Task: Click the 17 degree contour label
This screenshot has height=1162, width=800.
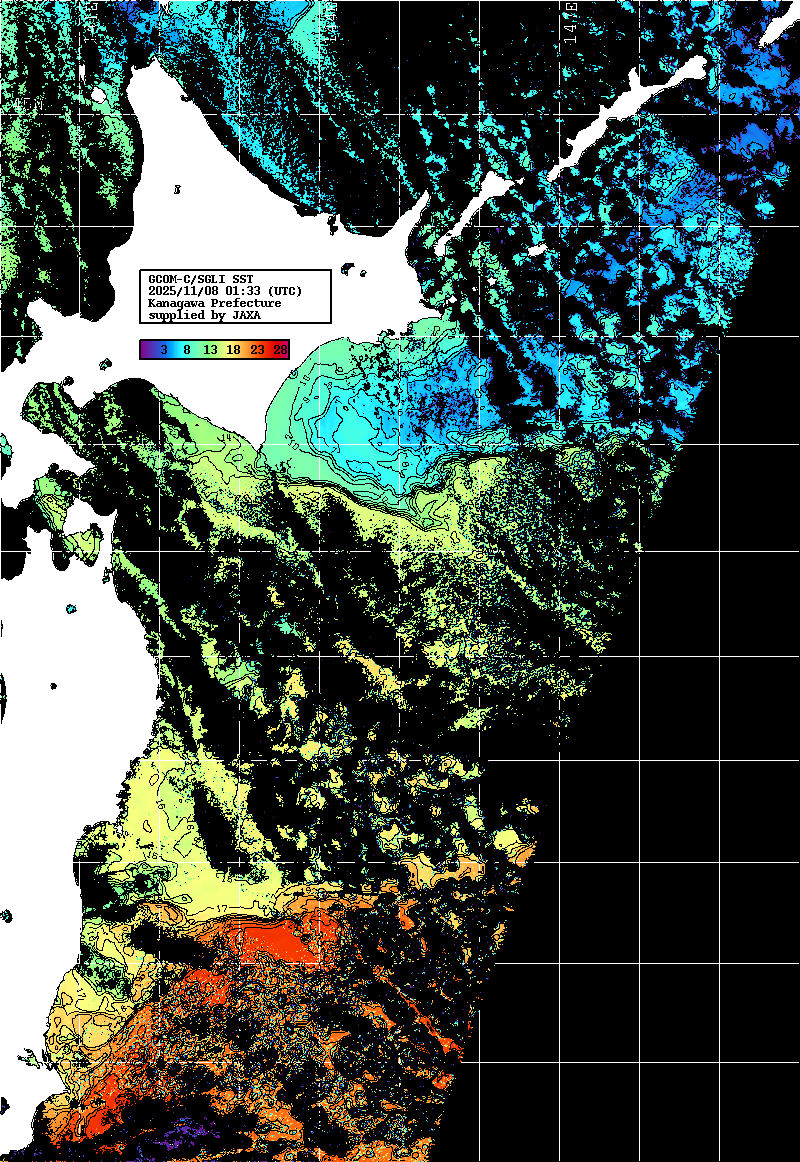Action: 222,908
